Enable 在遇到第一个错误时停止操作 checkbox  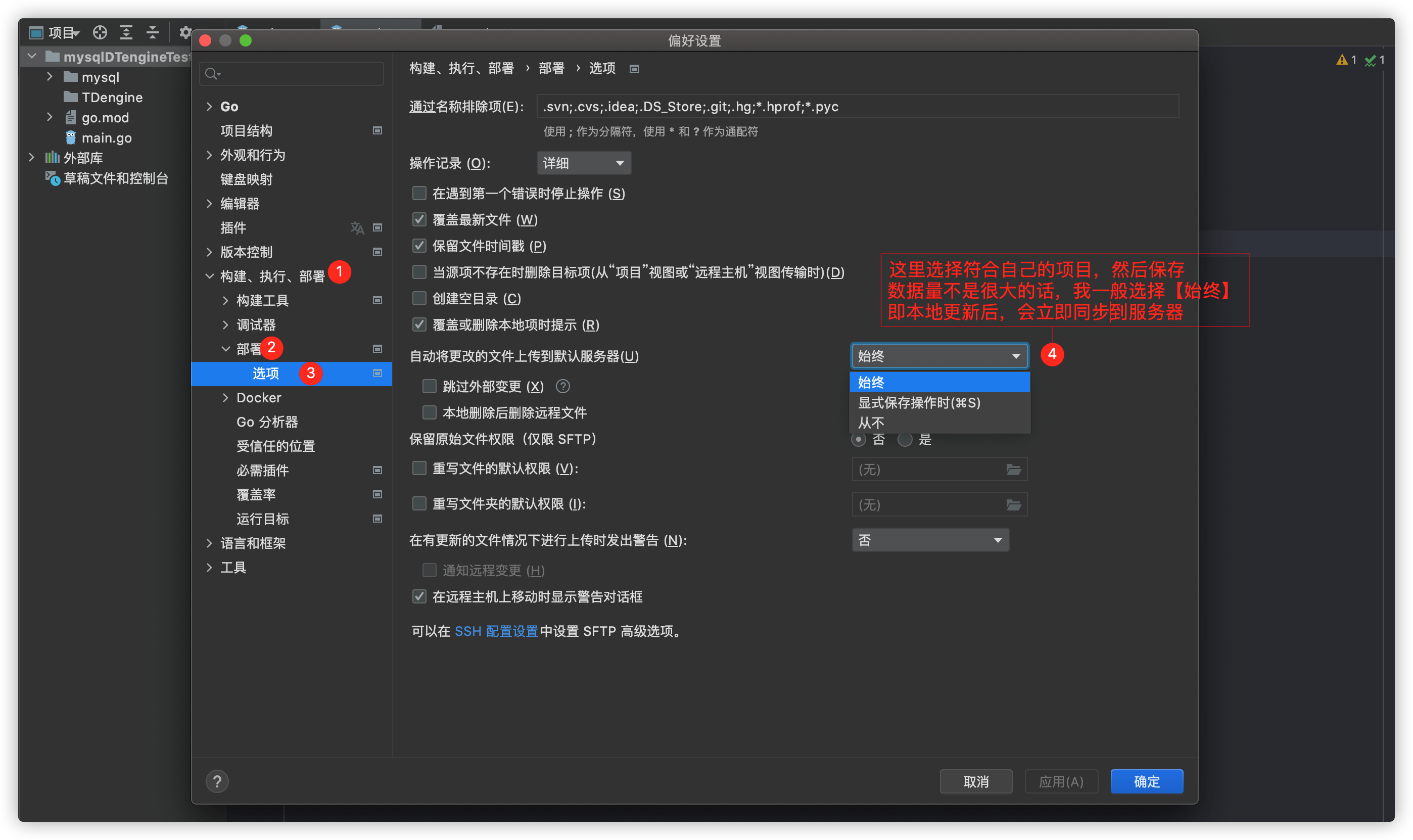(x=419, y=194)
